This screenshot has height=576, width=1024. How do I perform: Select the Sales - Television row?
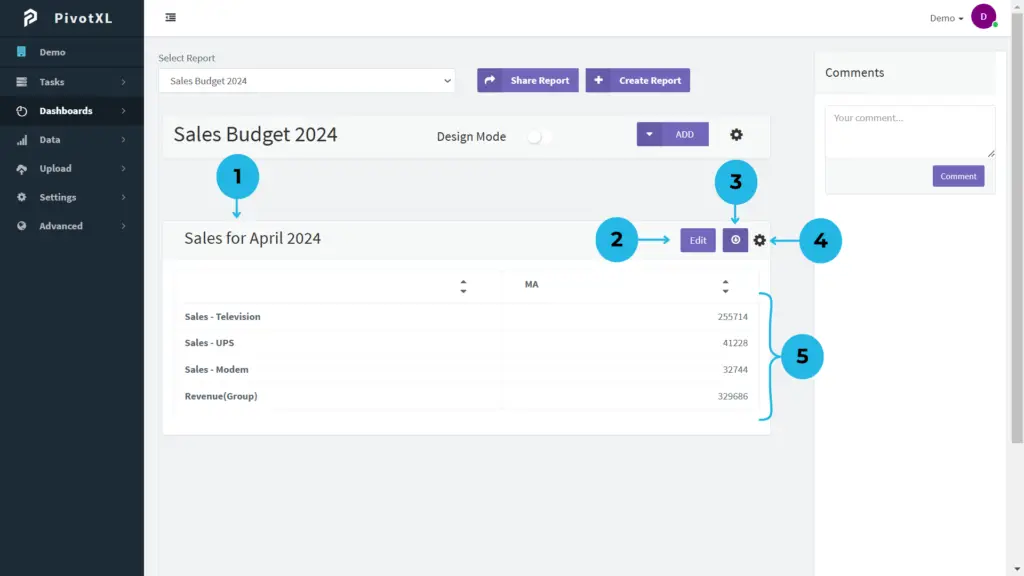(466, 317)
